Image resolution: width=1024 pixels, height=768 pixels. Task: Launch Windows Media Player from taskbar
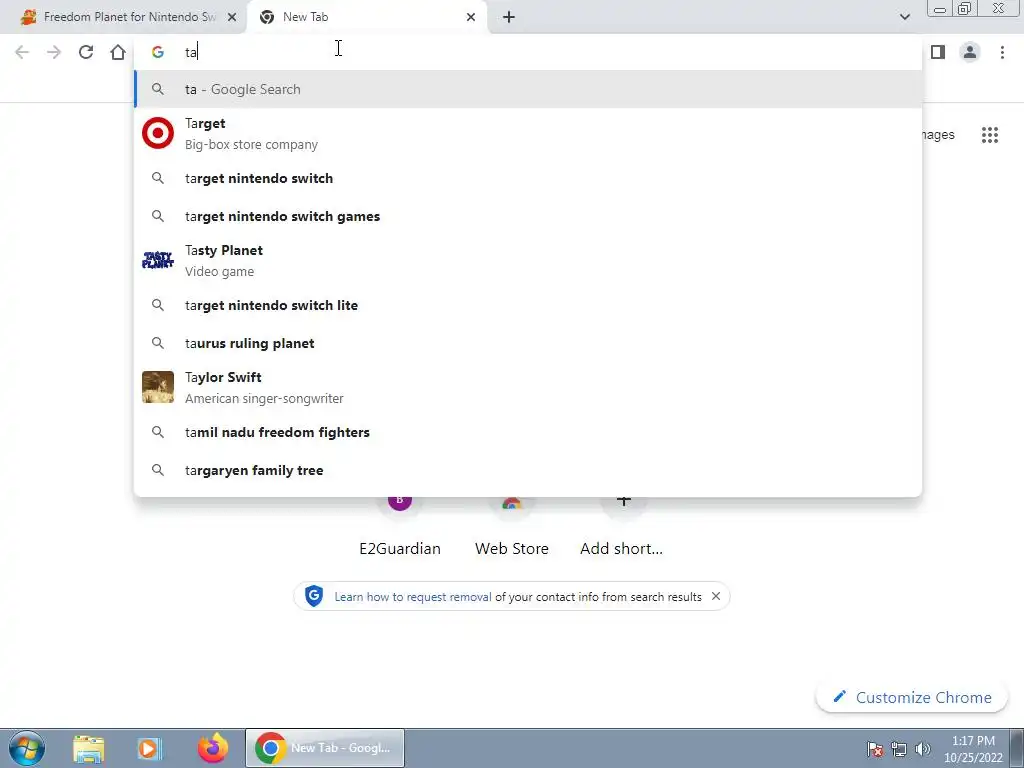tap(150, 748)
